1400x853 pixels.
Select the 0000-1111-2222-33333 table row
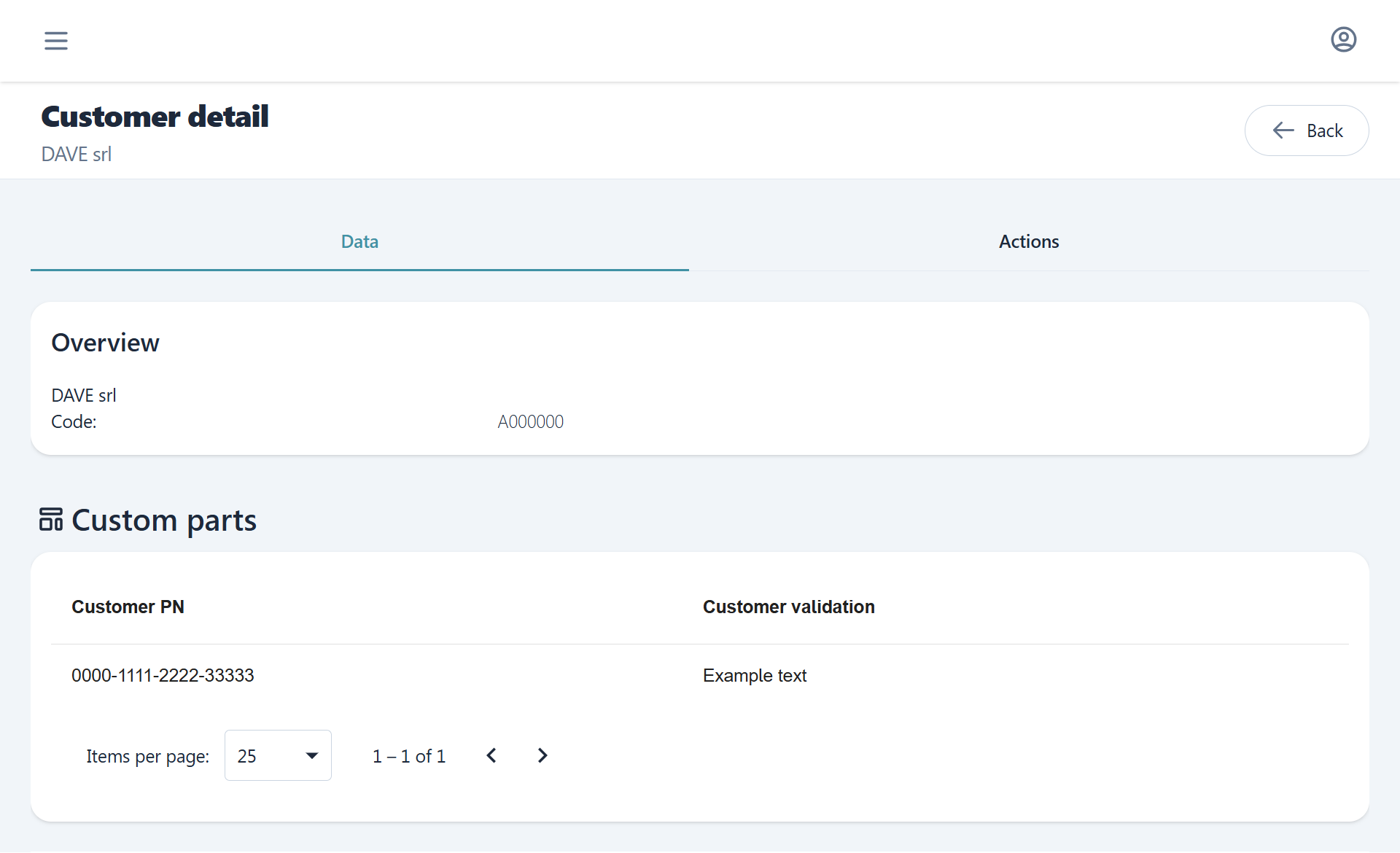click(163, 675)
